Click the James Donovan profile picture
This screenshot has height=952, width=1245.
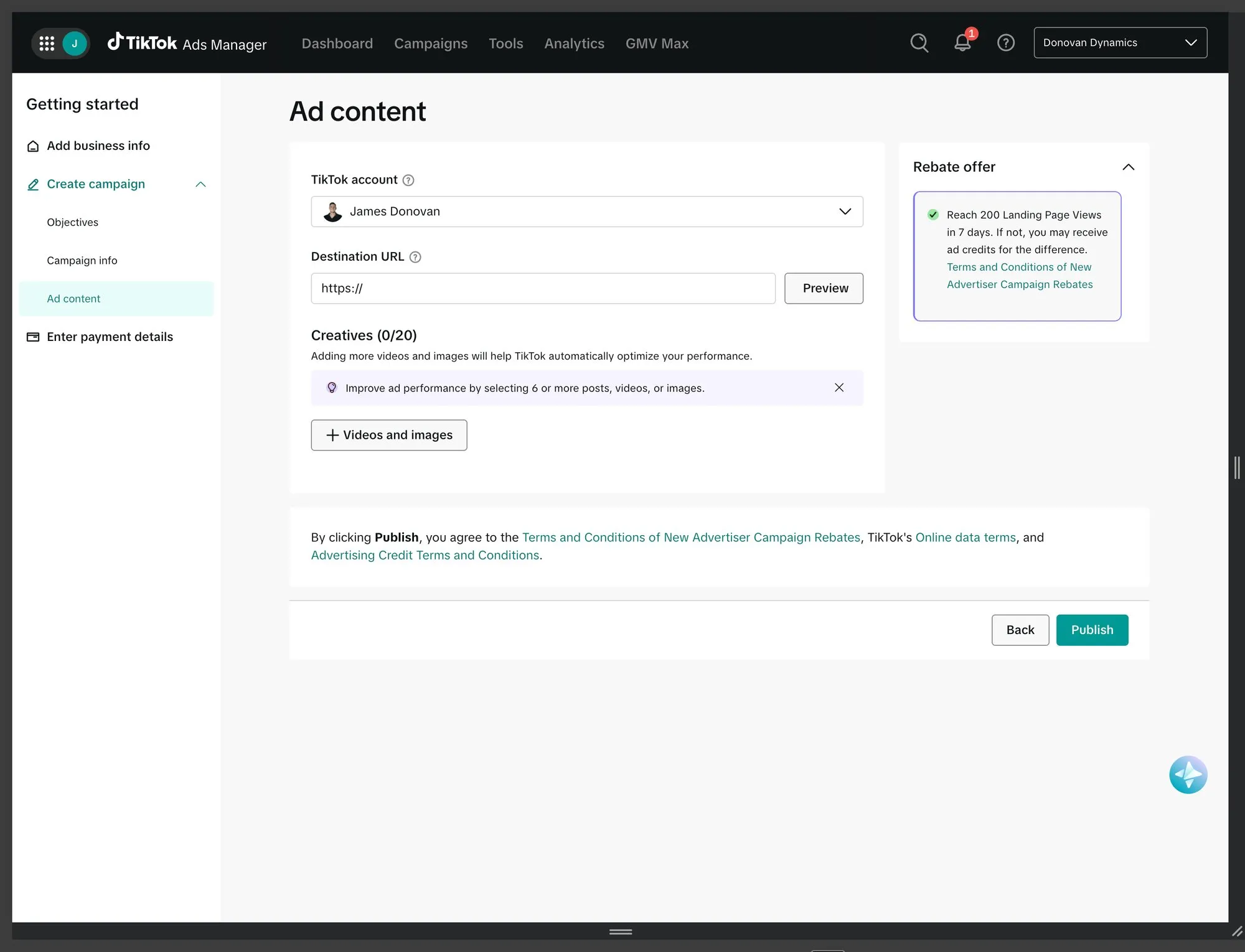tap(333, 212)
